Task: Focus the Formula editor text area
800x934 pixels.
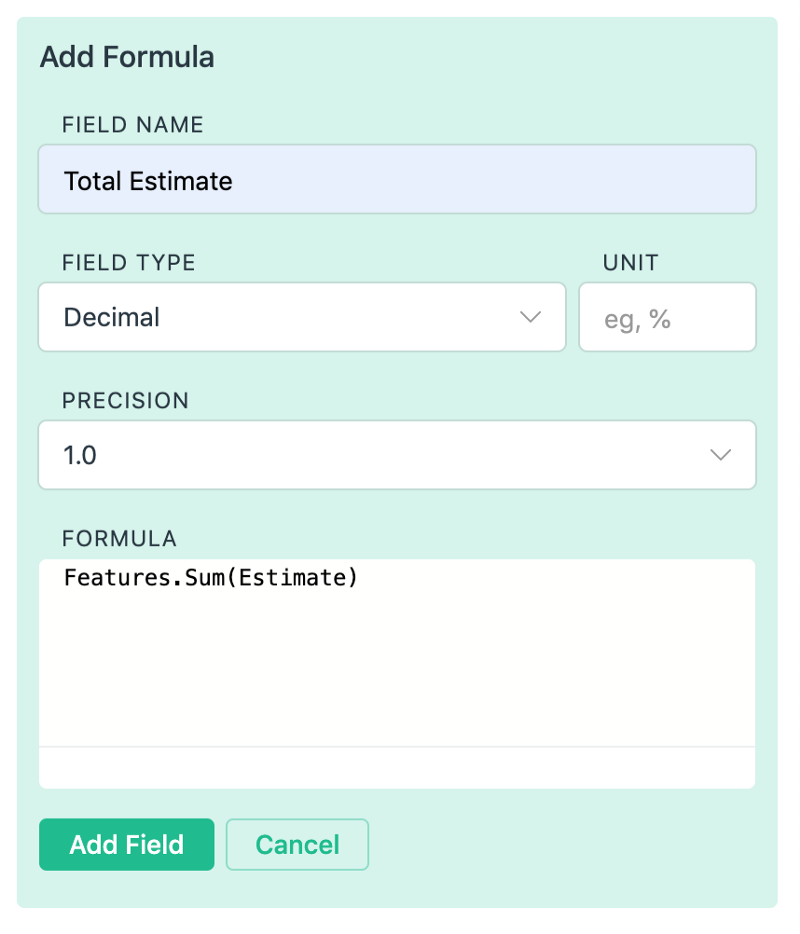Action: coord(396,660)
